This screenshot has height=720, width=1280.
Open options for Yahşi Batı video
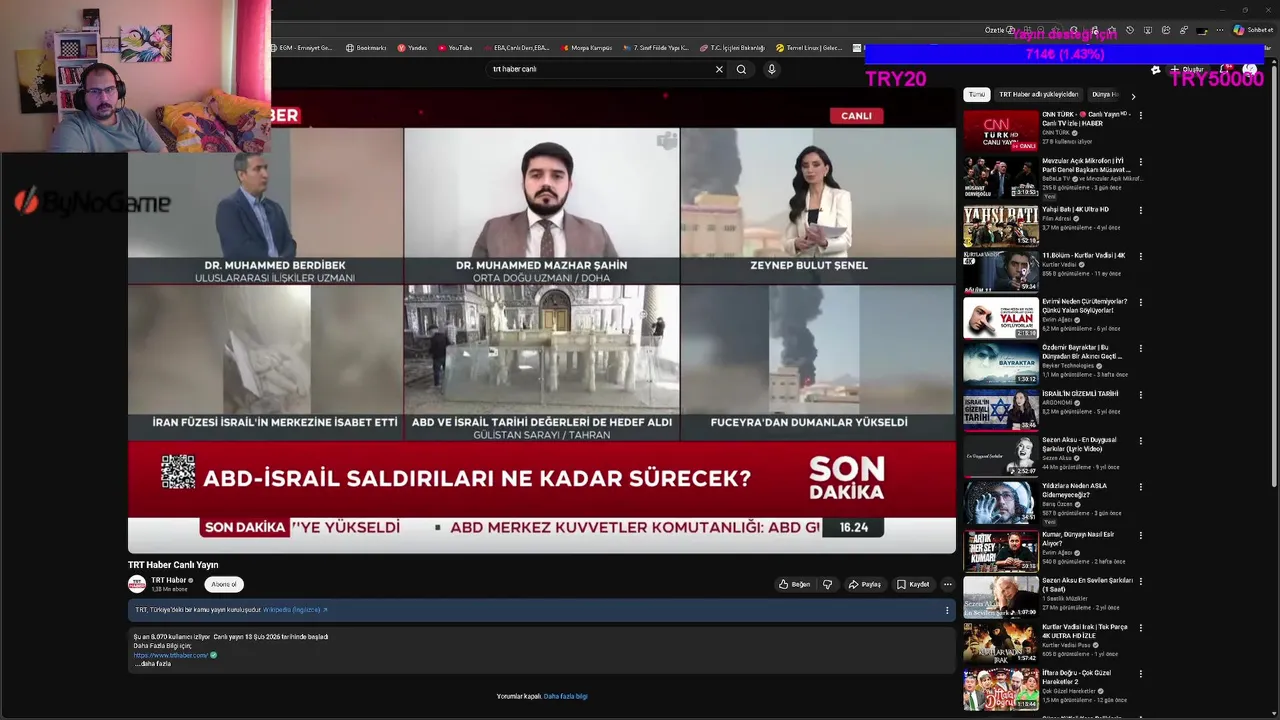pyautogui.click(x=1140, y=210)
